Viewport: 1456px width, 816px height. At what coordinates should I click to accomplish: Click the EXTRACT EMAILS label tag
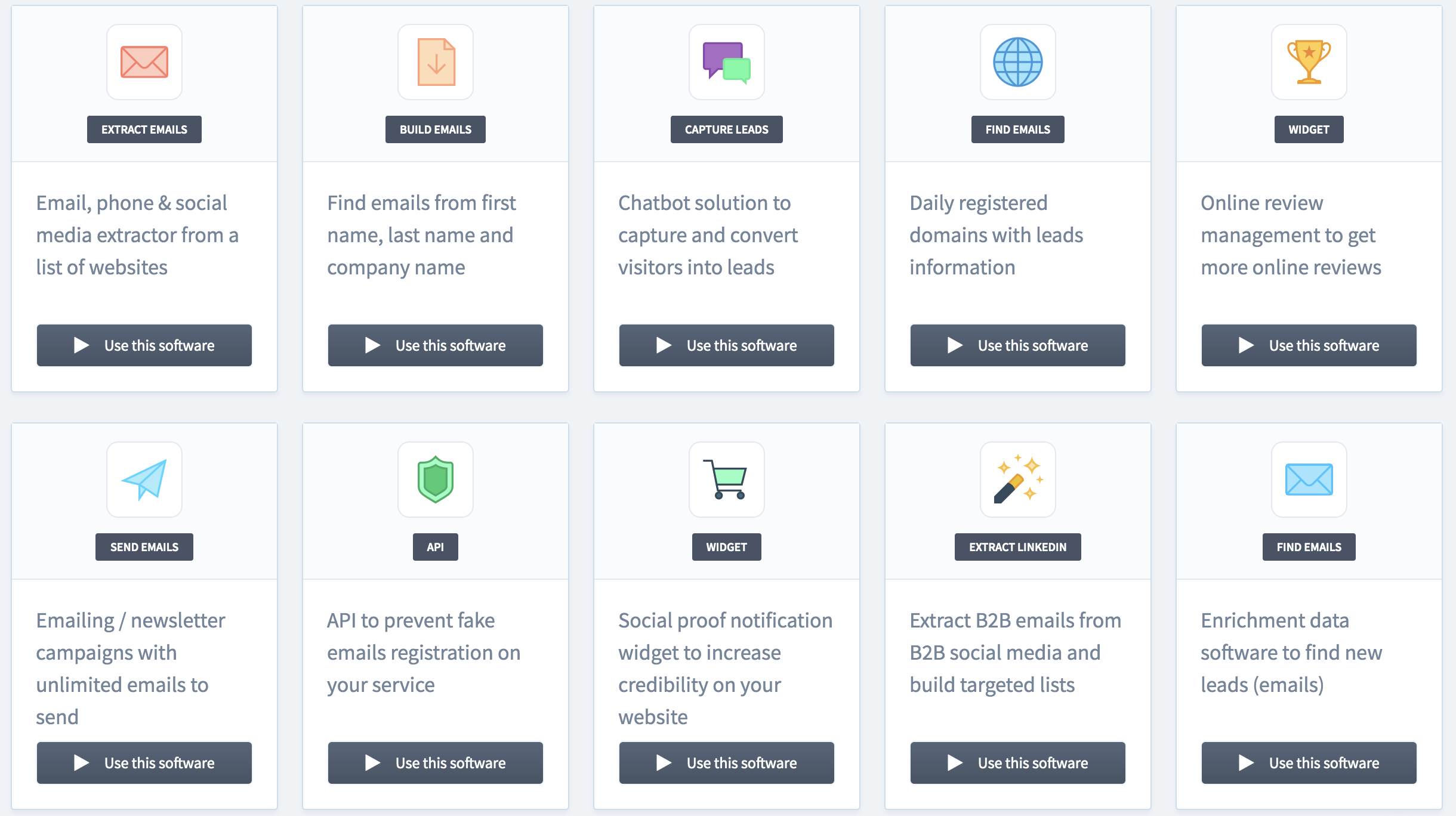click(145, 129)
